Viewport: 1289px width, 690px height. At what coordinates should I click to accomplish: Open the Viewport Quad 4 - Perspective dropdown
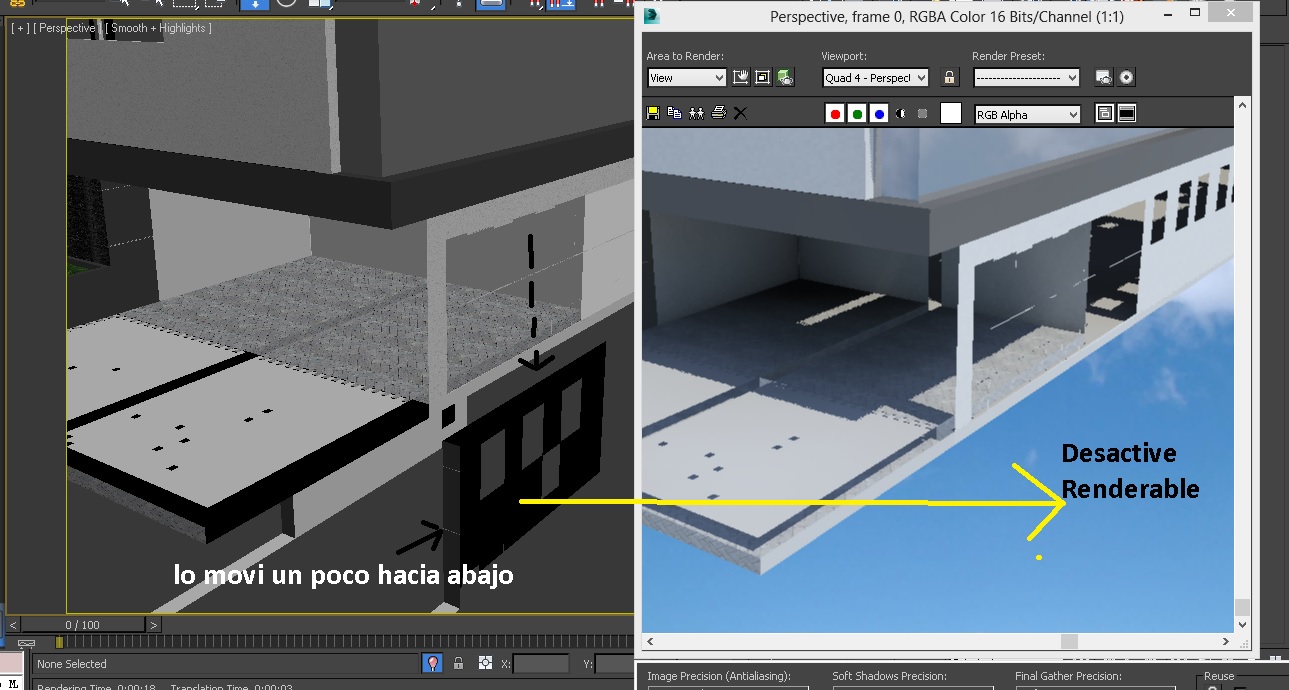pos(875,77)
